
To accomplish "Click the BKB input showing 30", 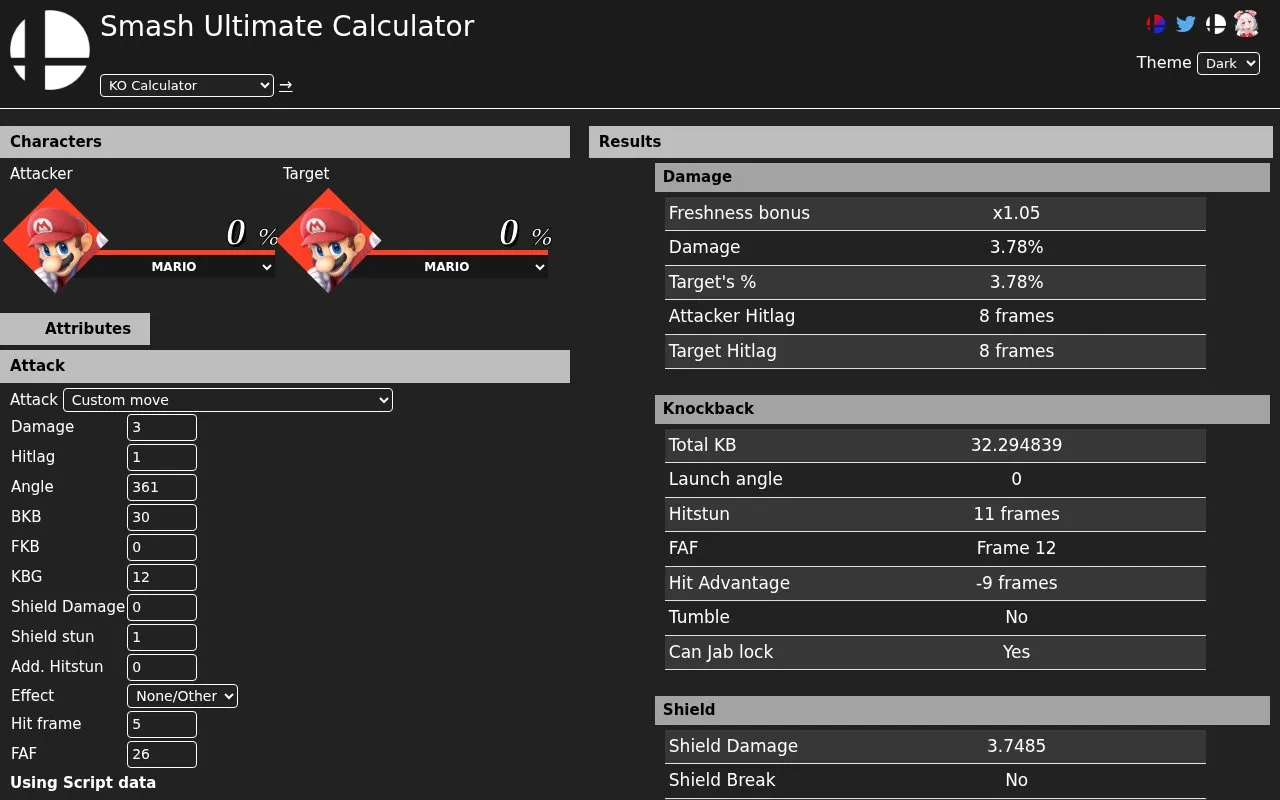I will point(162,517).
